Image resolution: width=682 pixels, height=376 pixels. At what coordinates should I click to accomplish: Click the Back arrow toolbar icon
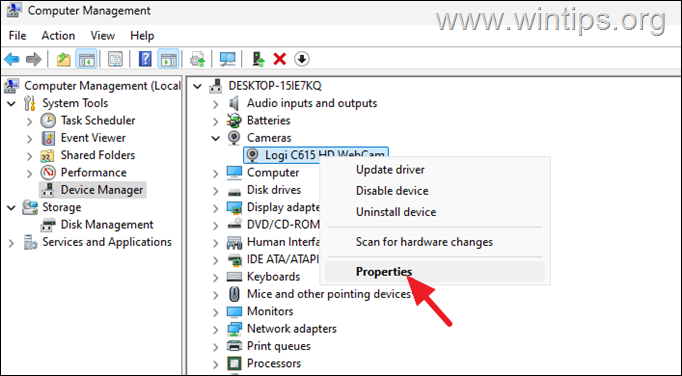pyautogui.click(x=12, y=59)
